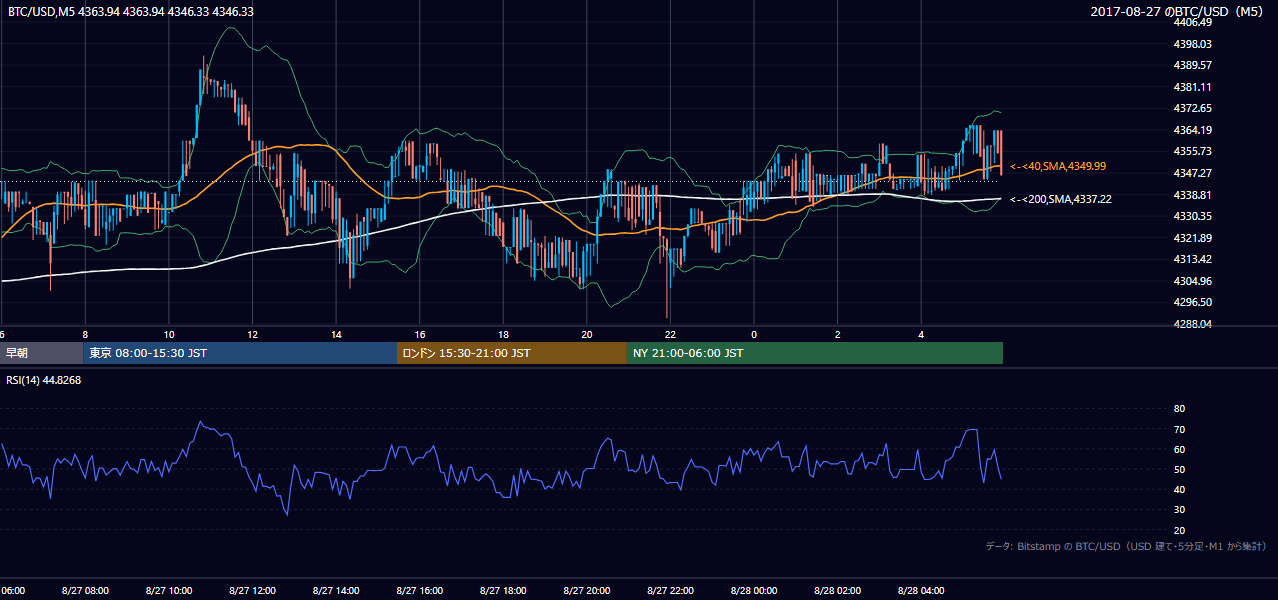This screenshot has width=1278, height=600.
Task: Click the 4330.35 price axis label
Action: (x=1193, y=216)
